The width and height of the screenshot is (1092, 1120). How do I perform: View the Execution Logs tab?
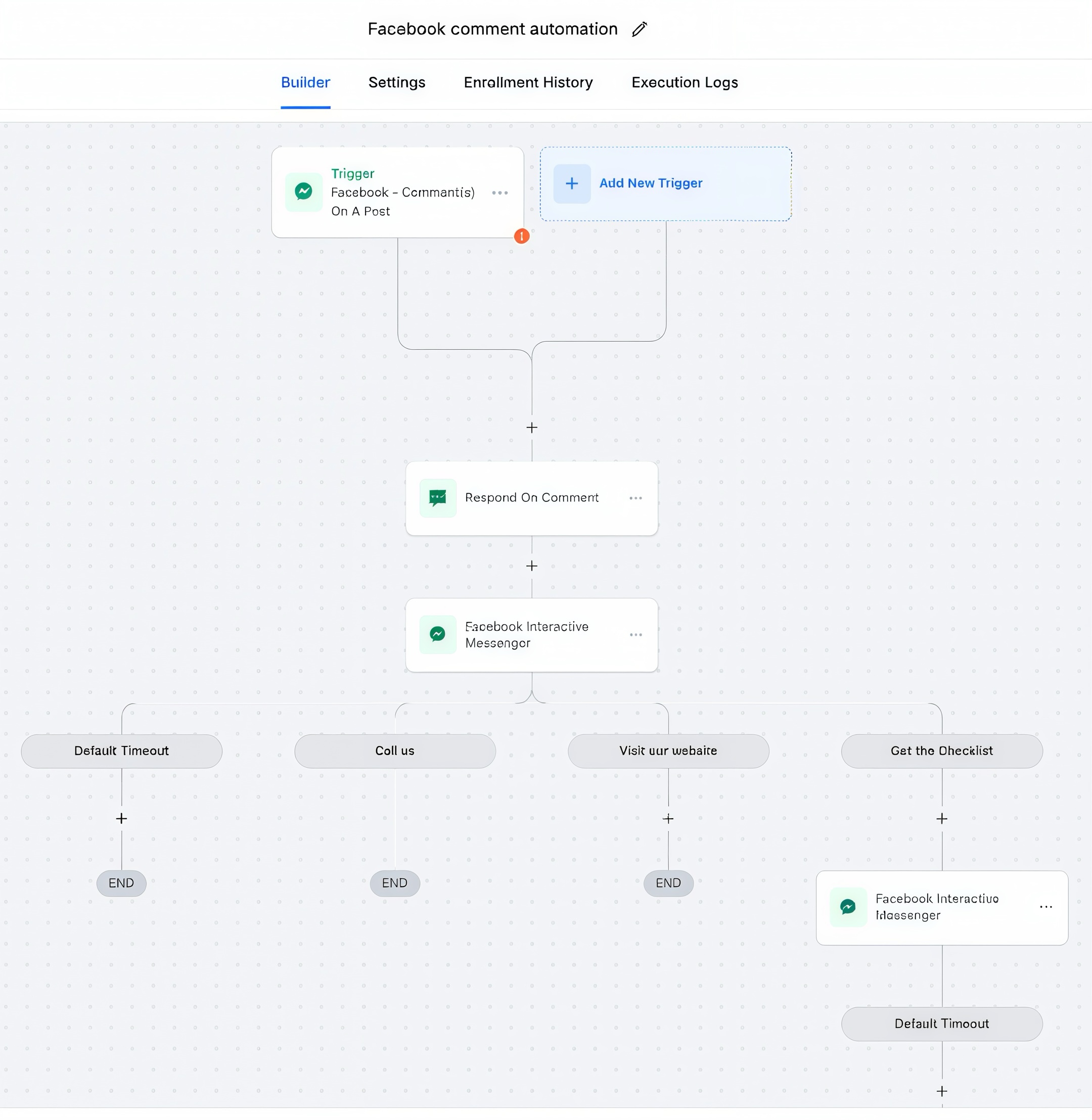(x=684, y=82)
